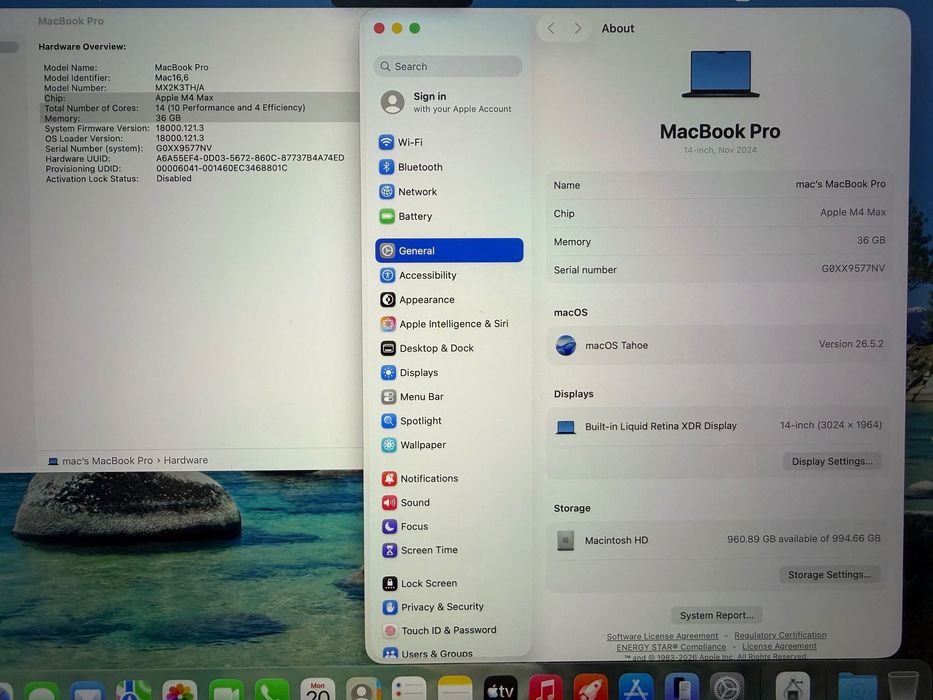Click the System Firmware Version row

(x=124, y=128)
